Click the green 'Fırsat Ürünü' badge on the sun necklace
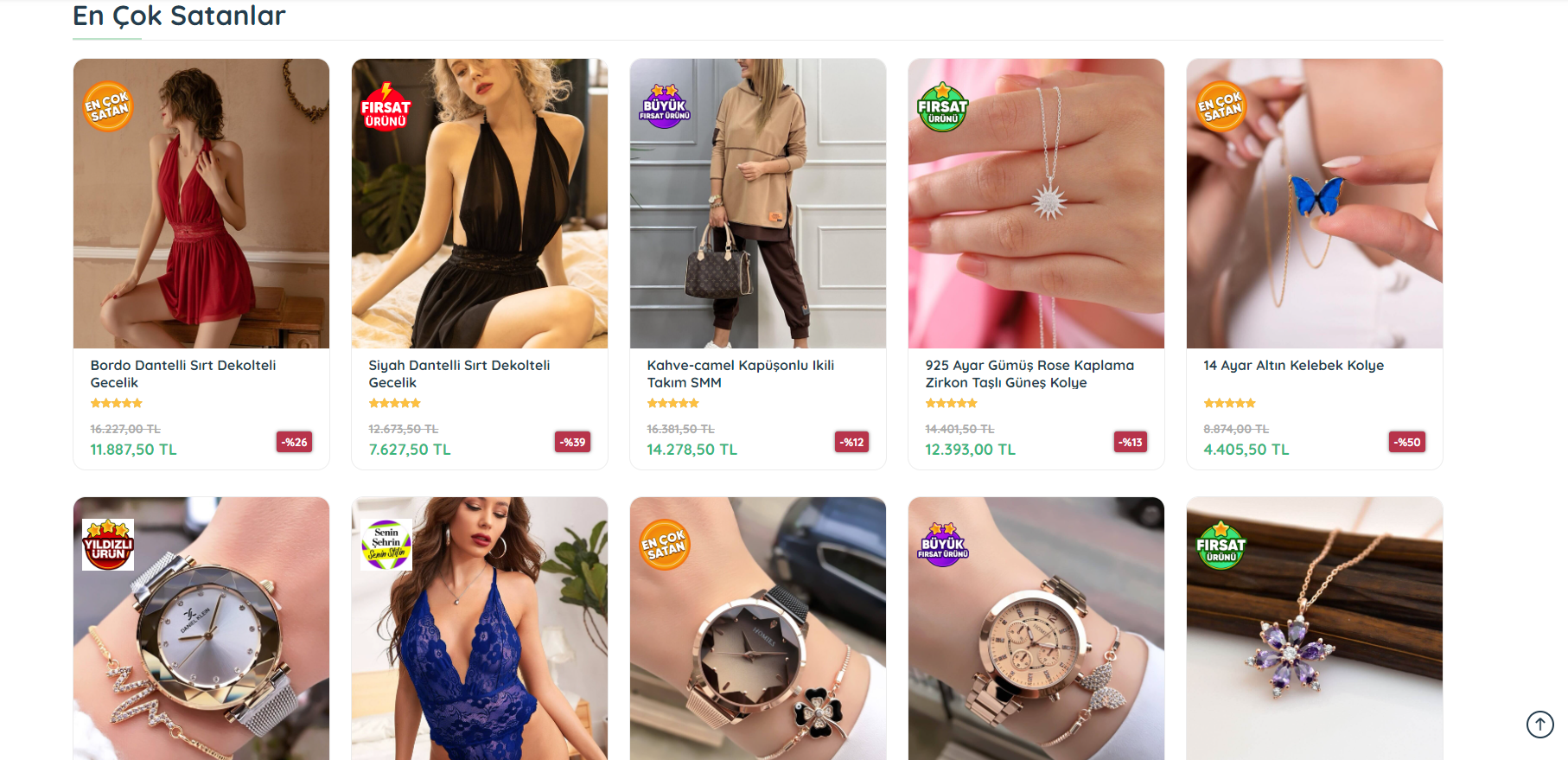1568x760 pixels. 943,106
